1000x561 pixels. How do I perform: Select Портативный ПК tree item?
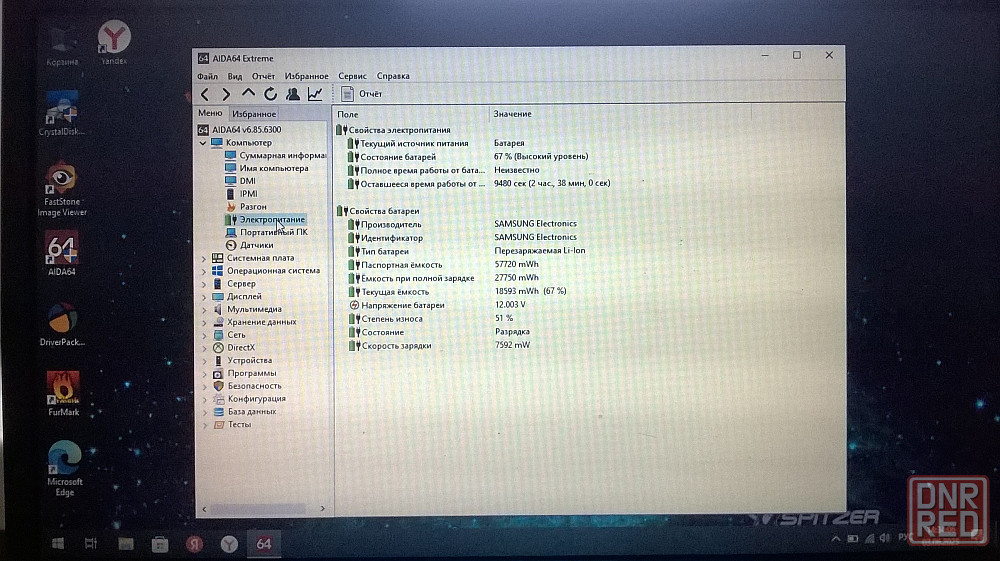coord(267,232)
